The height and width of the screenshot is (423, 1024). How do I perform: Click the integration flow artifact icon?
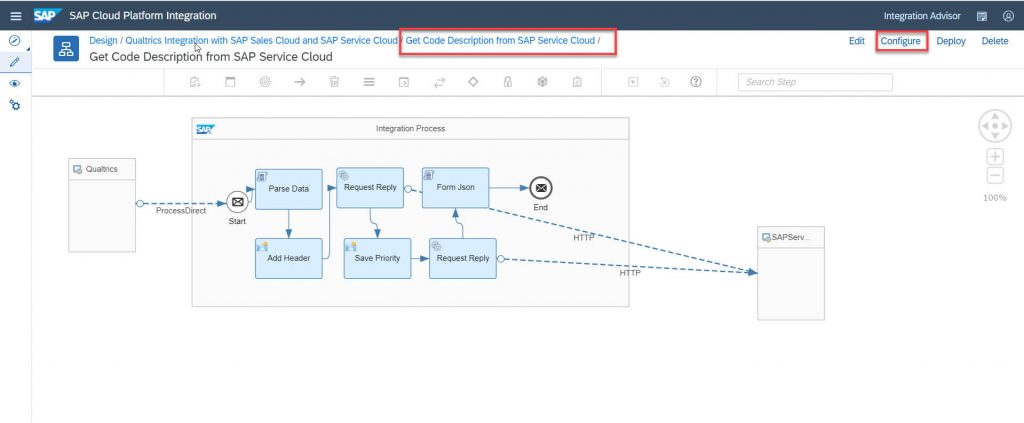point(66,48)
